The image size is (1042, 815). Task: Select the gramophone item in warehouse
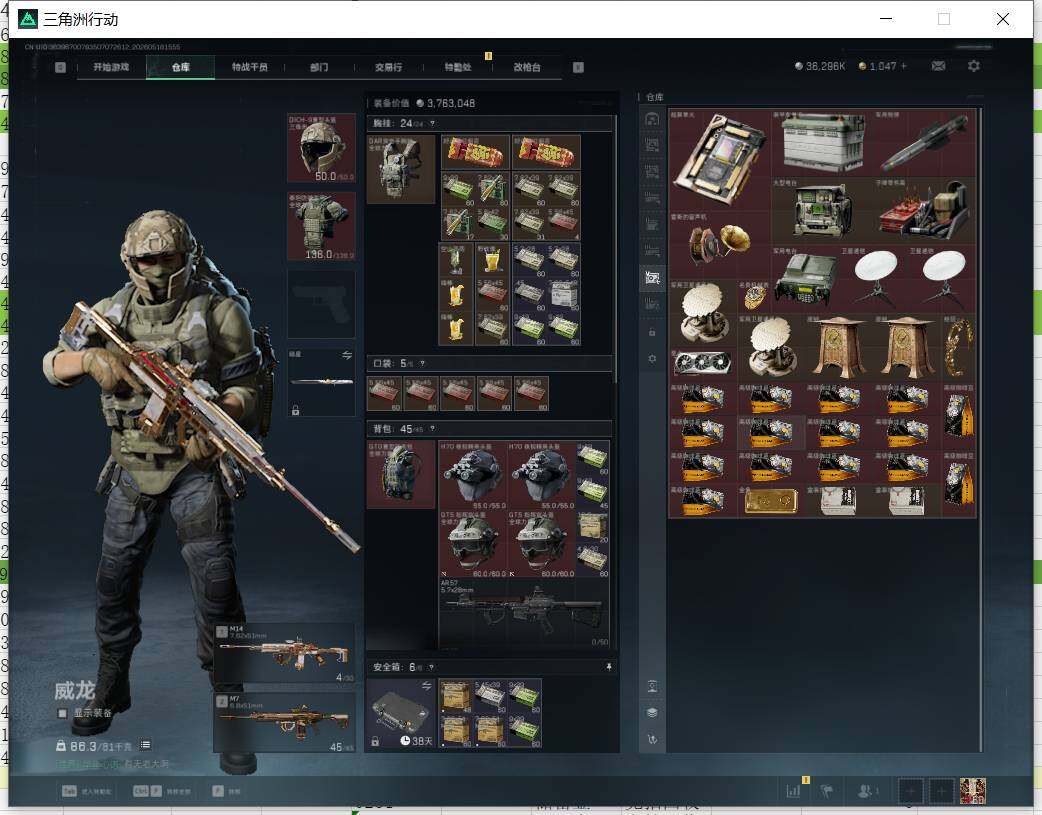(x=720, y=245)
